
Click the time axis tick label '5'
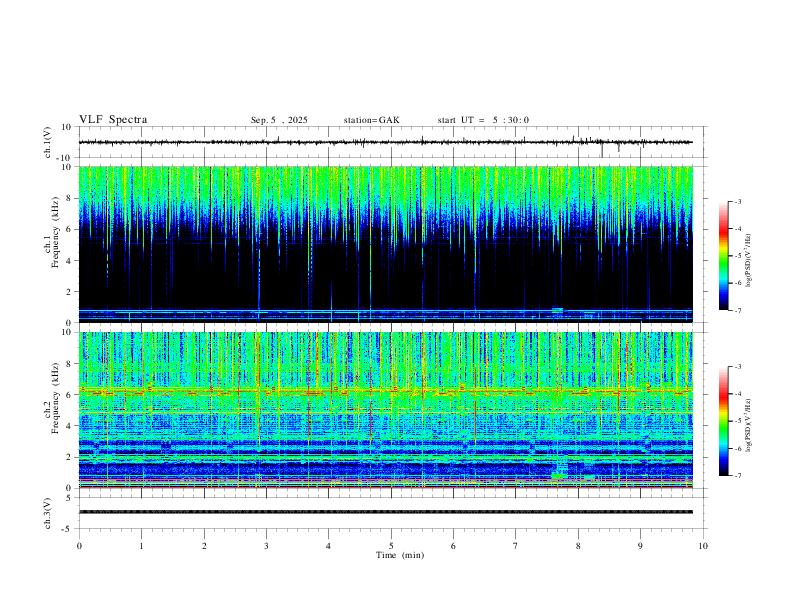(x=391, y=546)
